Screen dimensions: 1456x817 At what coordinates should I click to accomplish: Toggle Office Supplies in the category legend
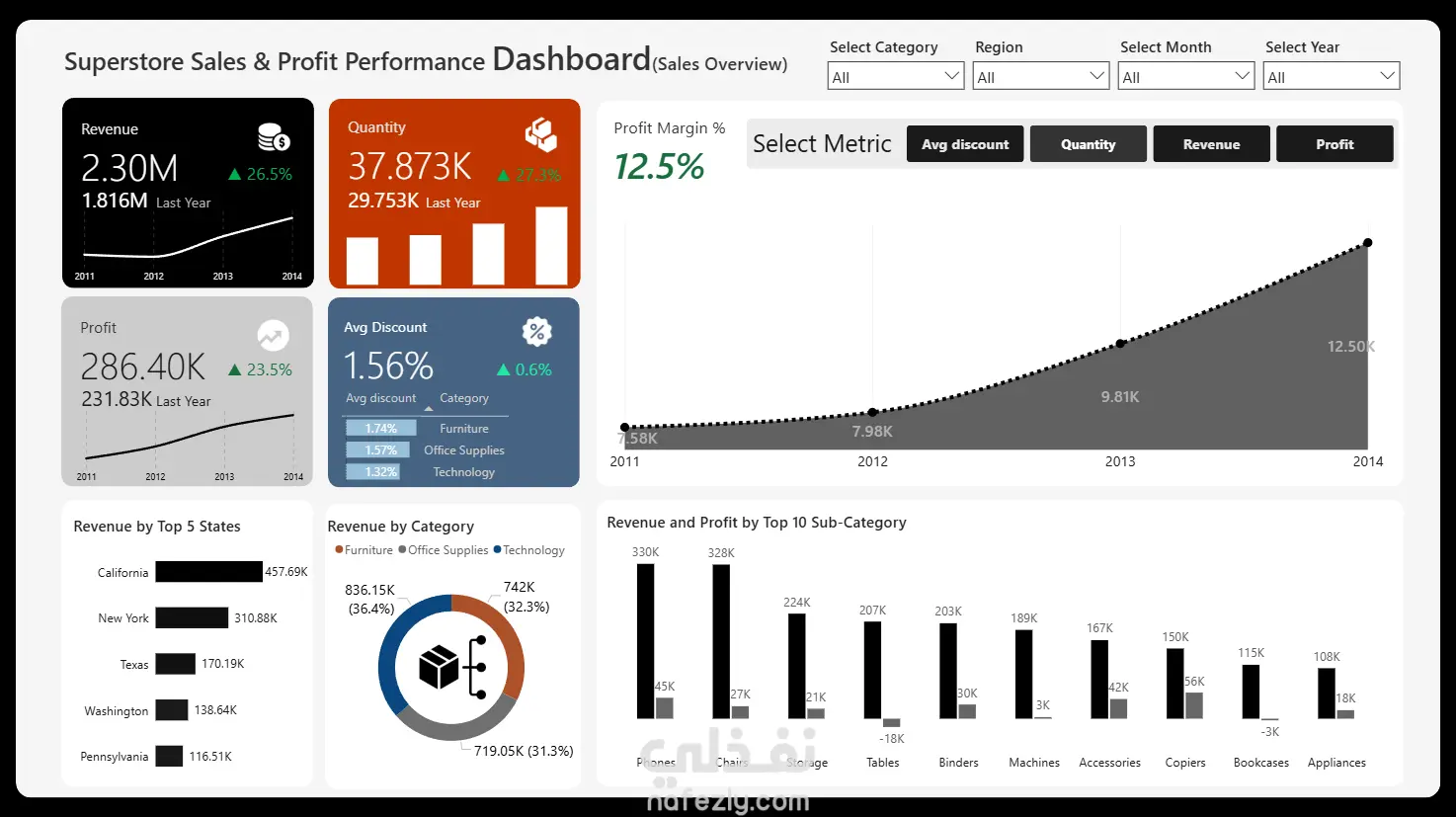click(x=444, y=550)
